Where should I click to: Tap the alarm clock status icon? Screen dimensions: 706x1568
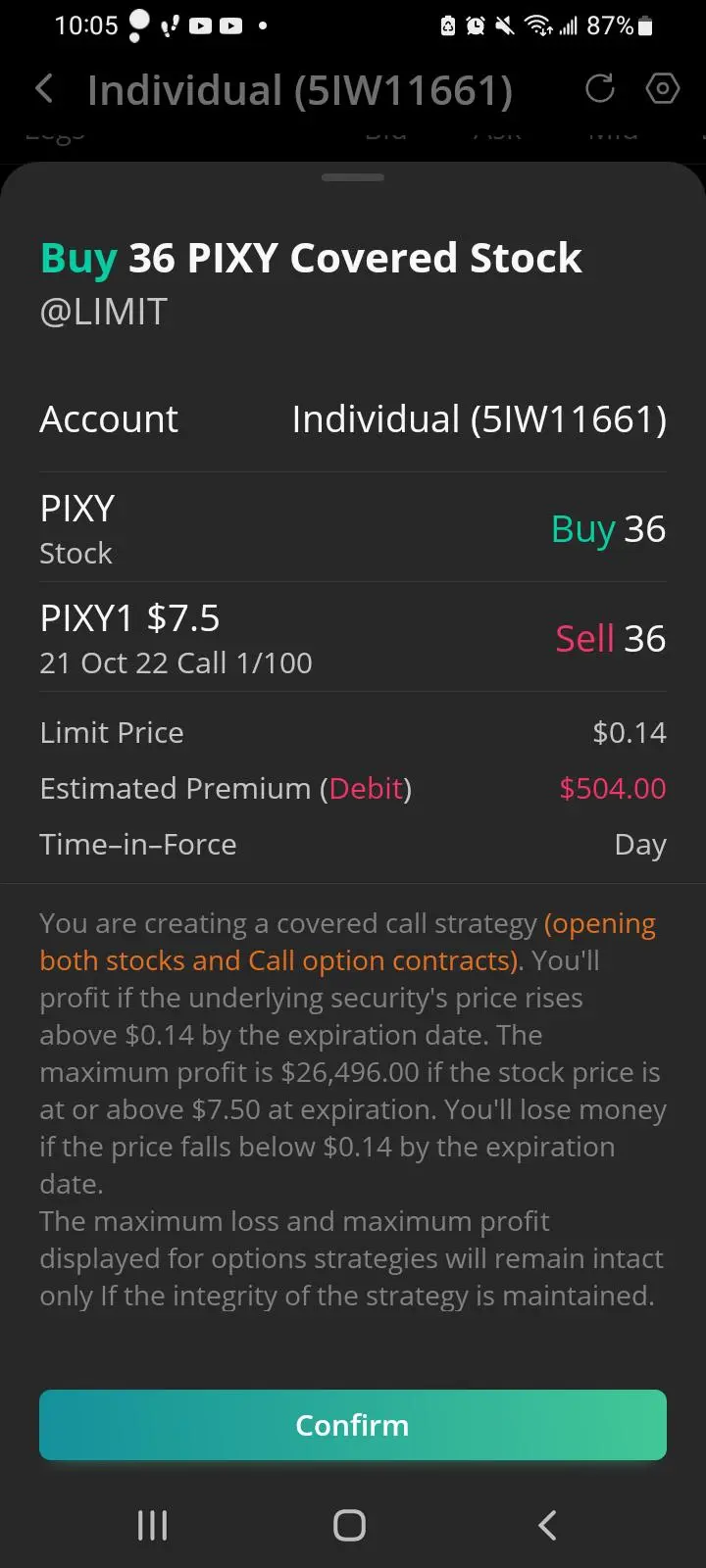tap(476, 26)
